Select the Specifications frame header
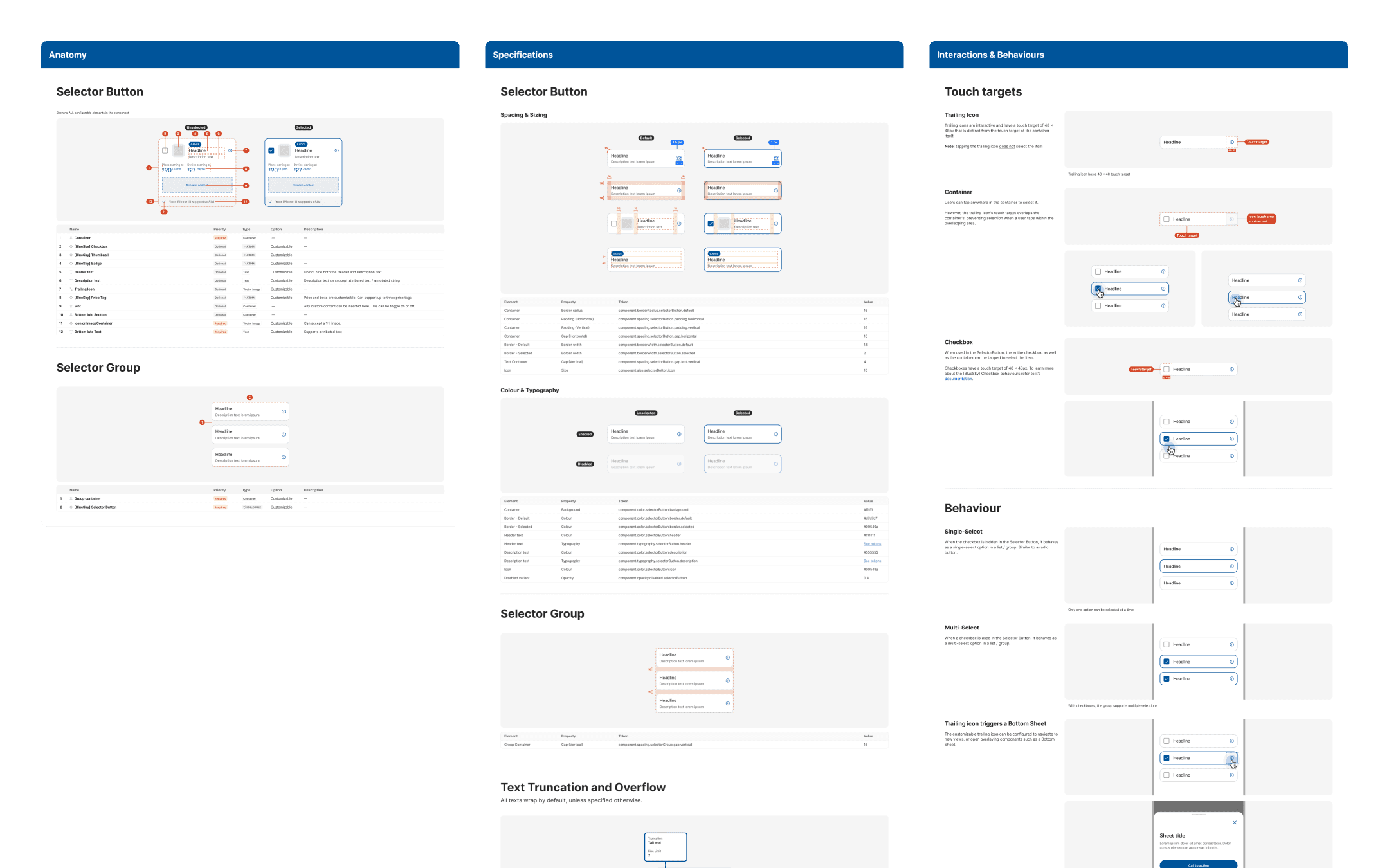 (522, 55)
